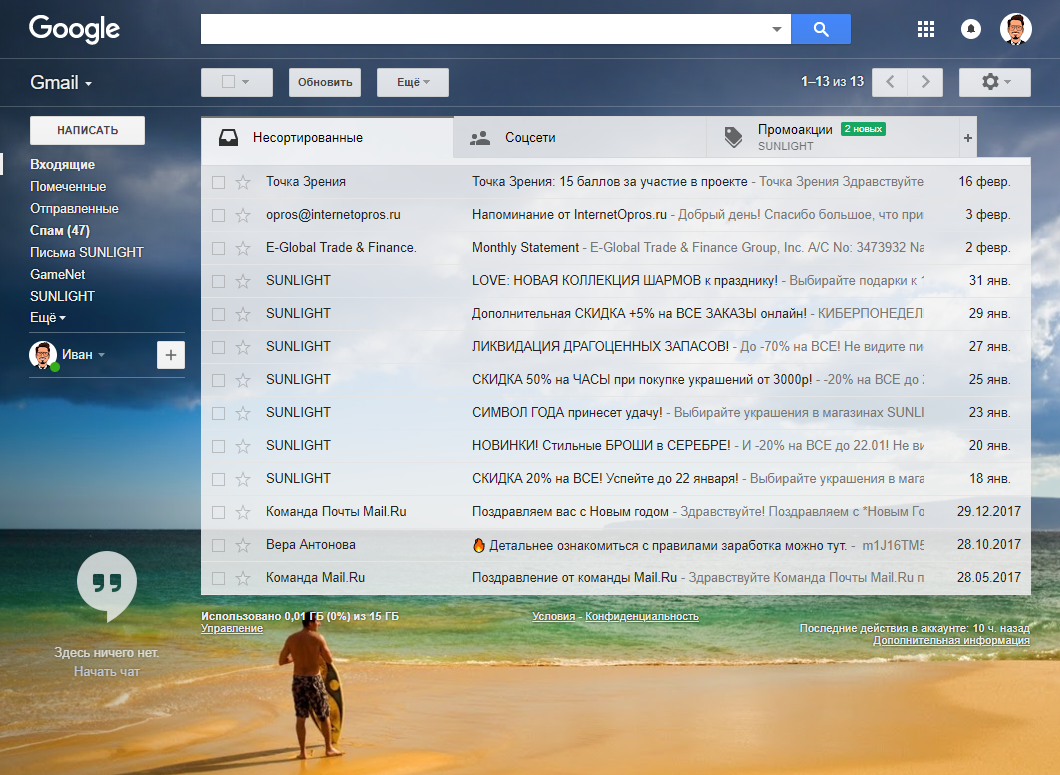Expand Ещё in the left sidebar

(x=47, y=318)
